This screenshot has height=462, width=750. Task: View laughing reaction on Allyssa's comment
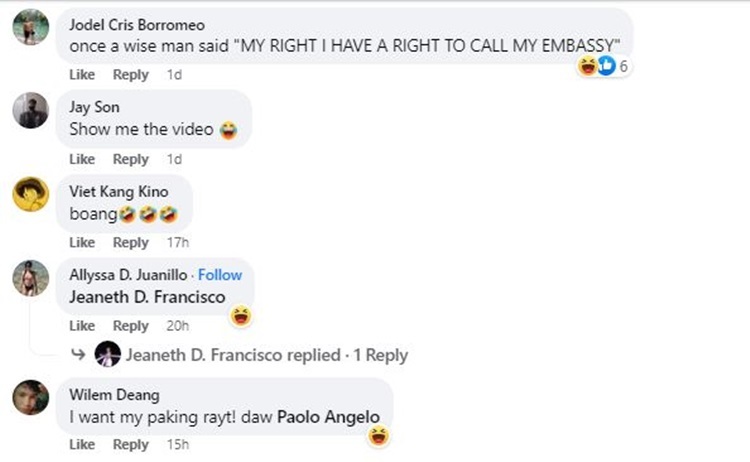(x=241, y=316)
